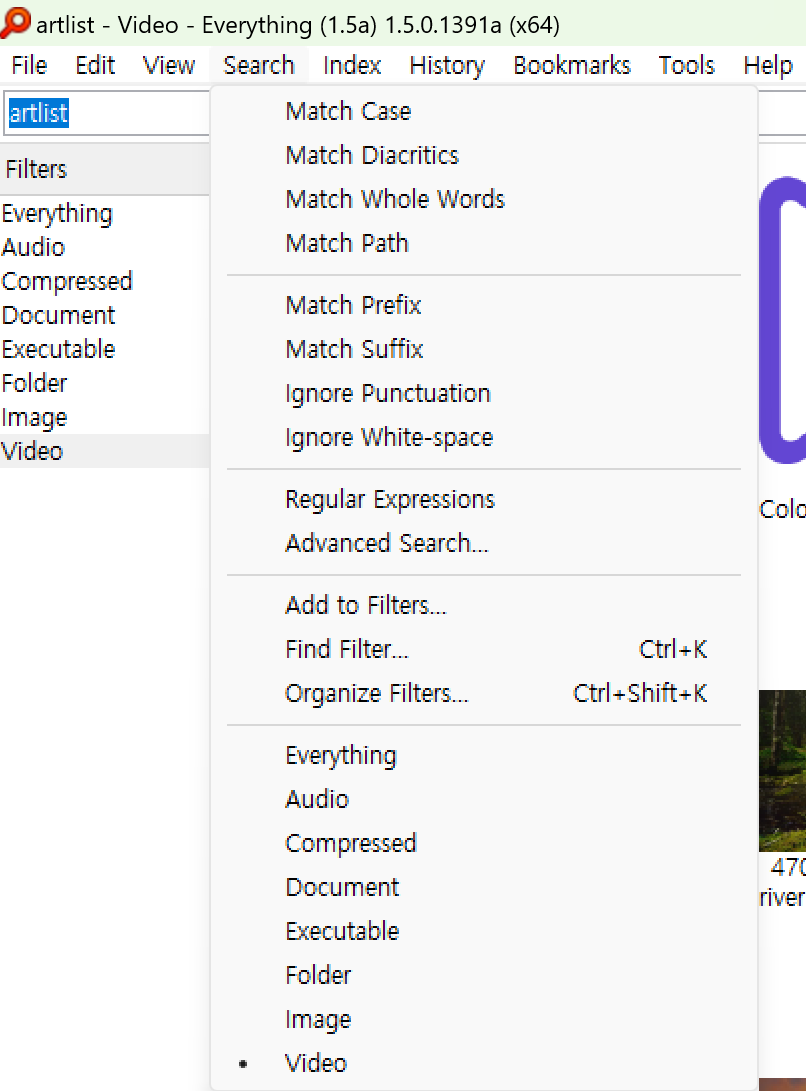806x1091 pixels.
Task: Click the Everything app magnifier icon
Action: click(15, 22)
